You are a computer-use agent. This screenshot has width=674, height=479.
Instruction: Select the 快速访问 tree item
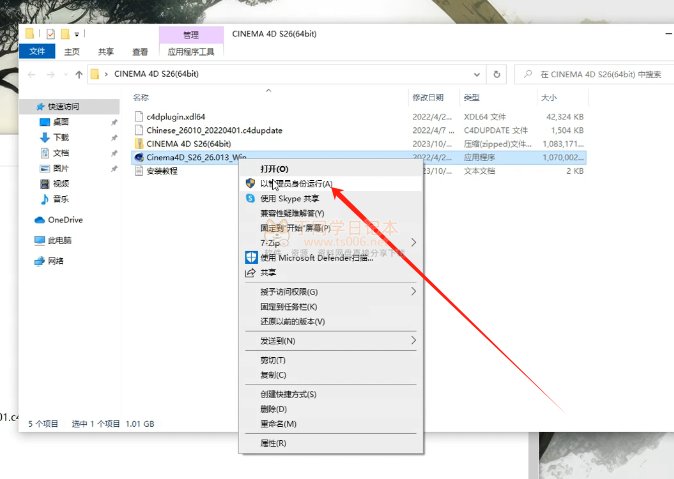pos(69,106)
